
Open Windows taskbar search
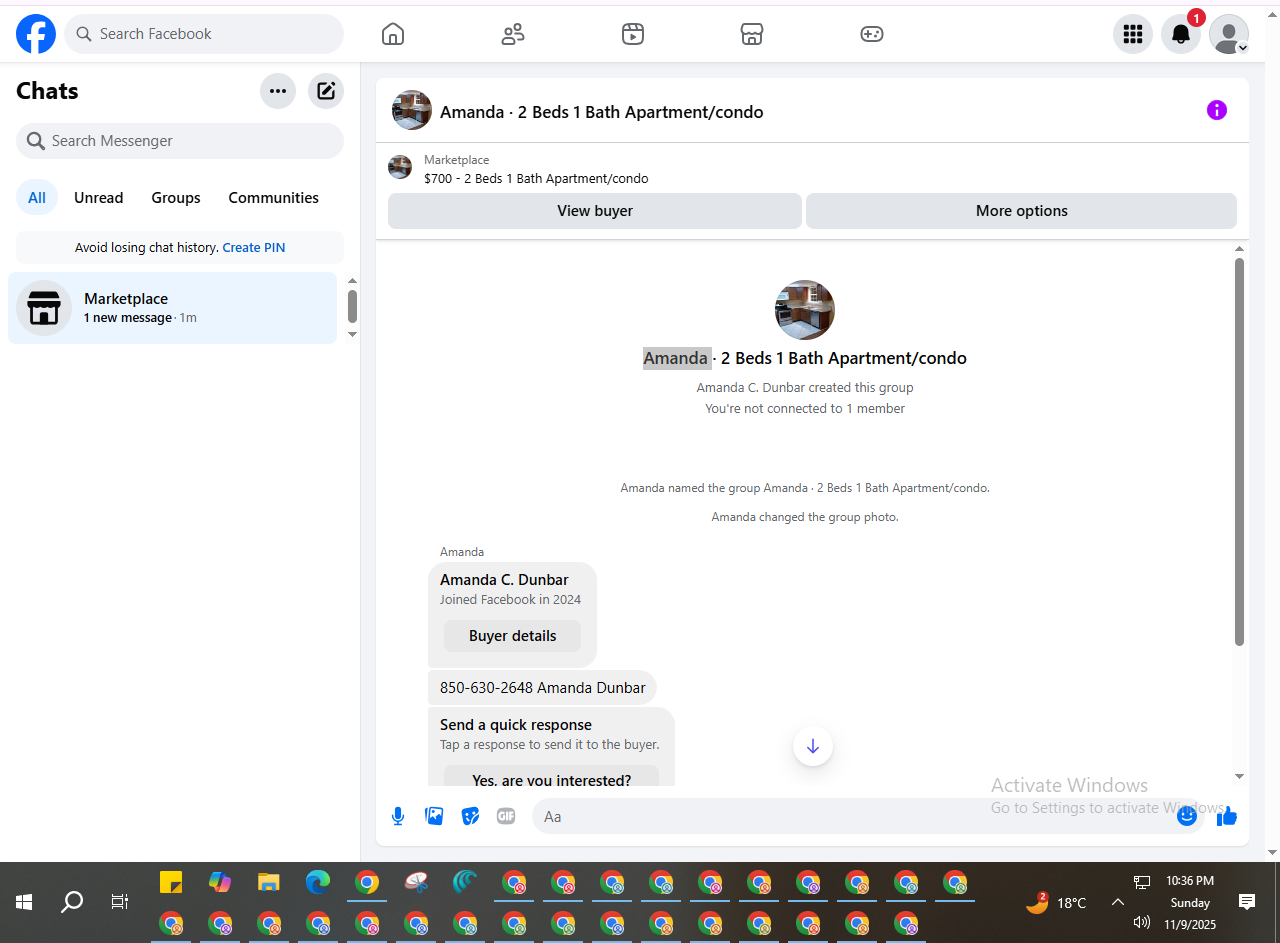click(x=72, y=902)
